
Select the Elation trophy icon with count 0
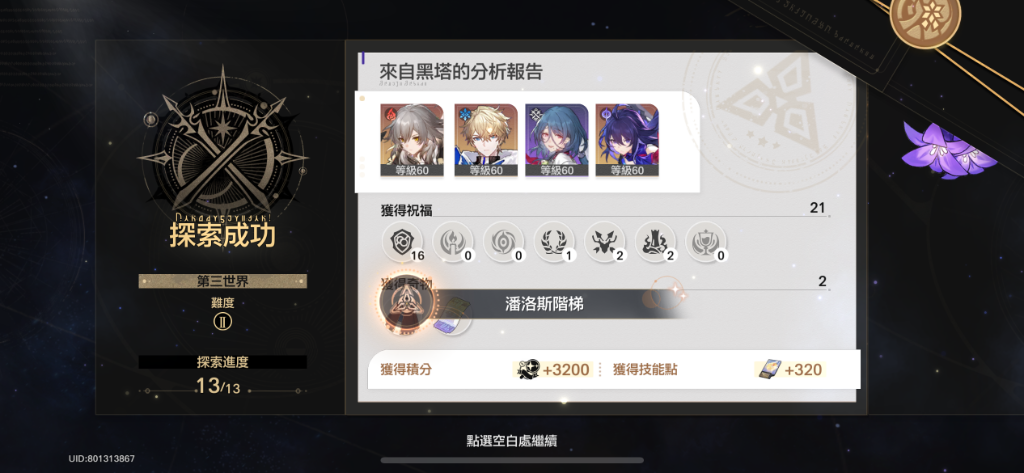point(706,242)
